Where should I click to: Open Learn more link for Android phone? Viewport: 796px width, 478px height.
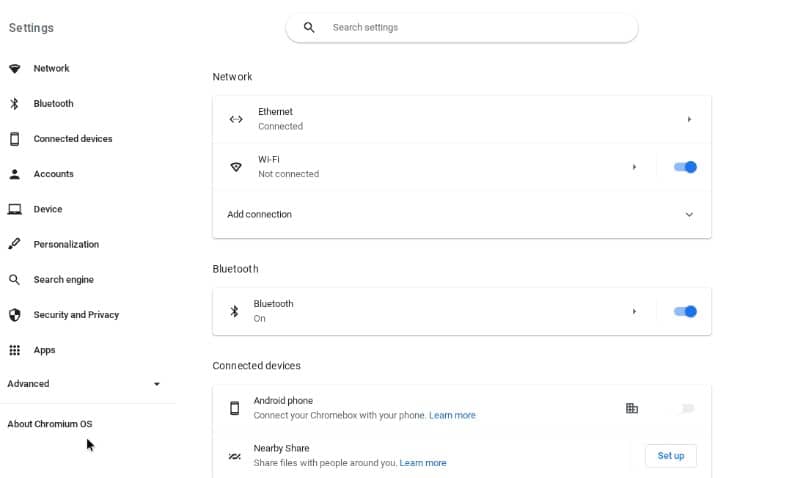click(452, 415)
